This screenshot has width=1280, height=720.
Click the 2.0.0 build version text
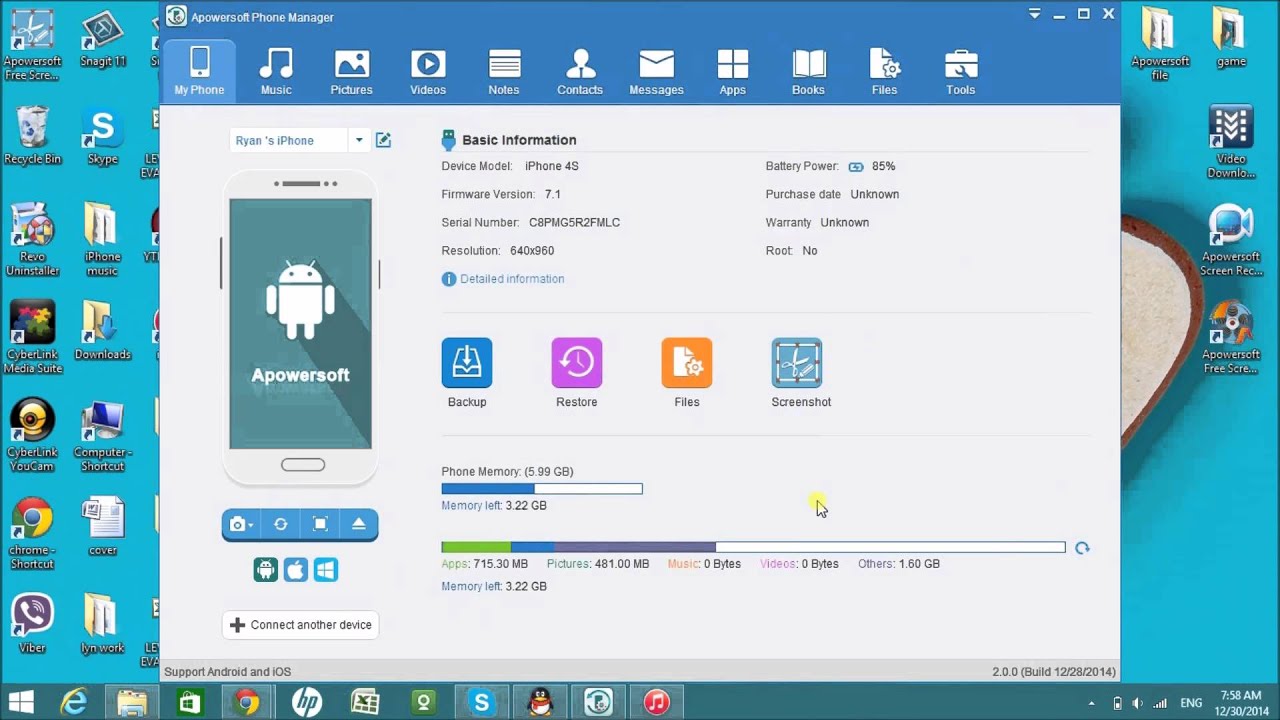coord(1054,672)
